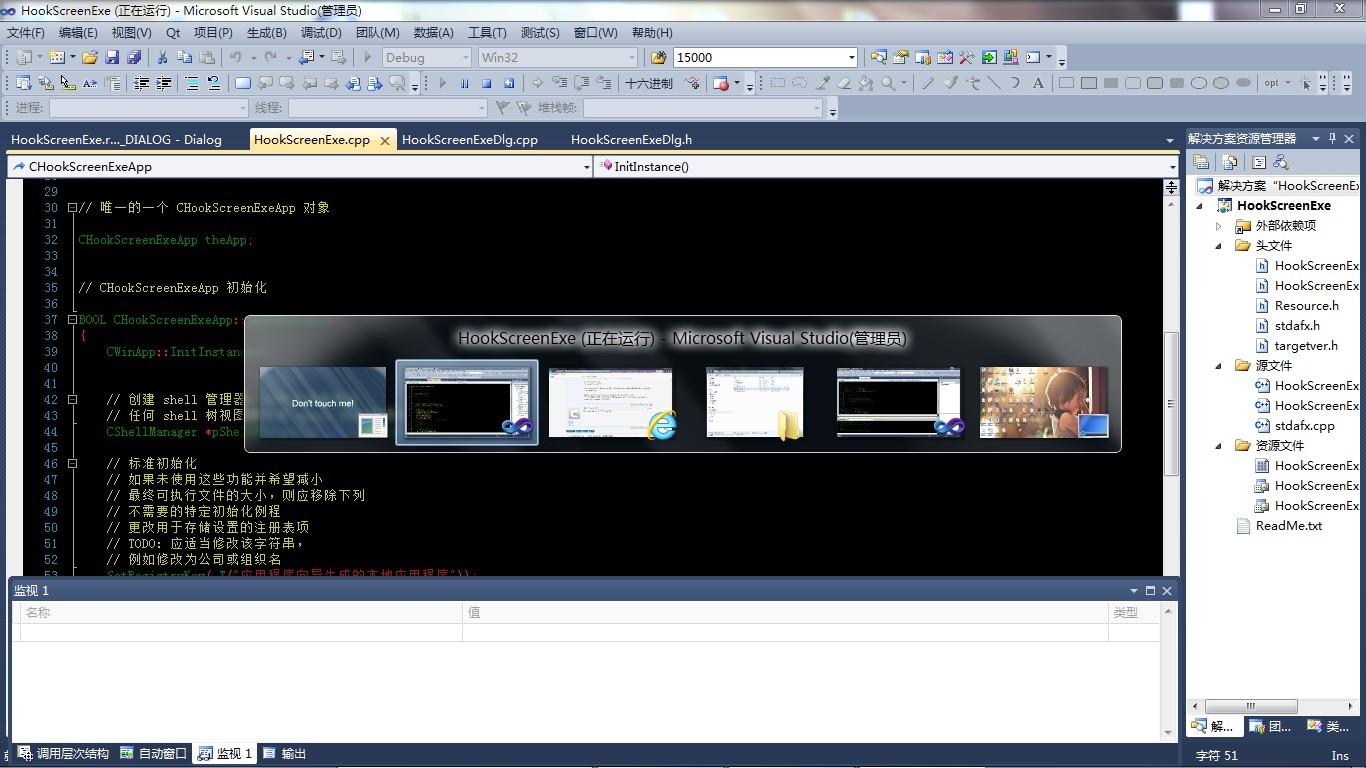Click the Properties icon in Solution Explorer toolbar

click(x=1201, y=162)
